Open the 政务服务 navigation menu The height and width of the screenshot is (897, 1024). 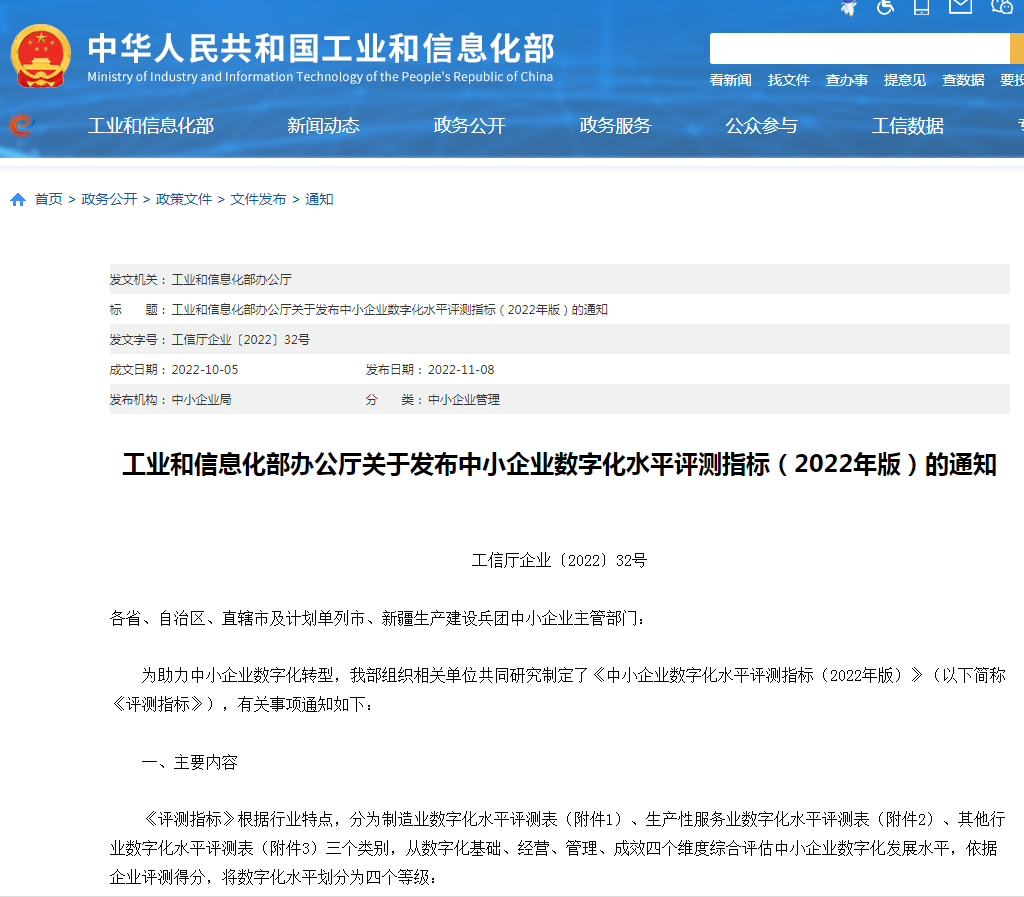[616, 126]
